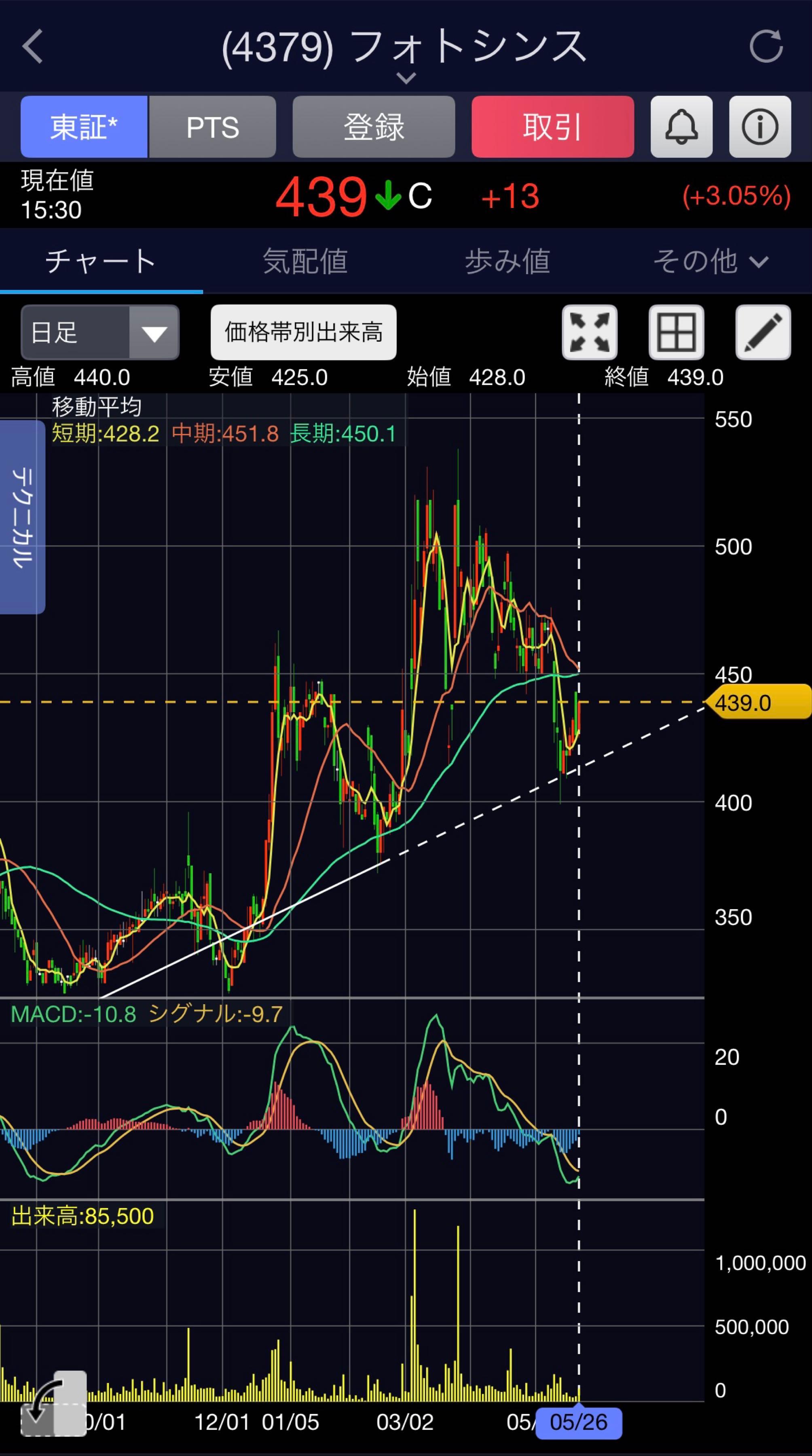Tap the 1,000,000 volume axis label

click(760, 1263)
